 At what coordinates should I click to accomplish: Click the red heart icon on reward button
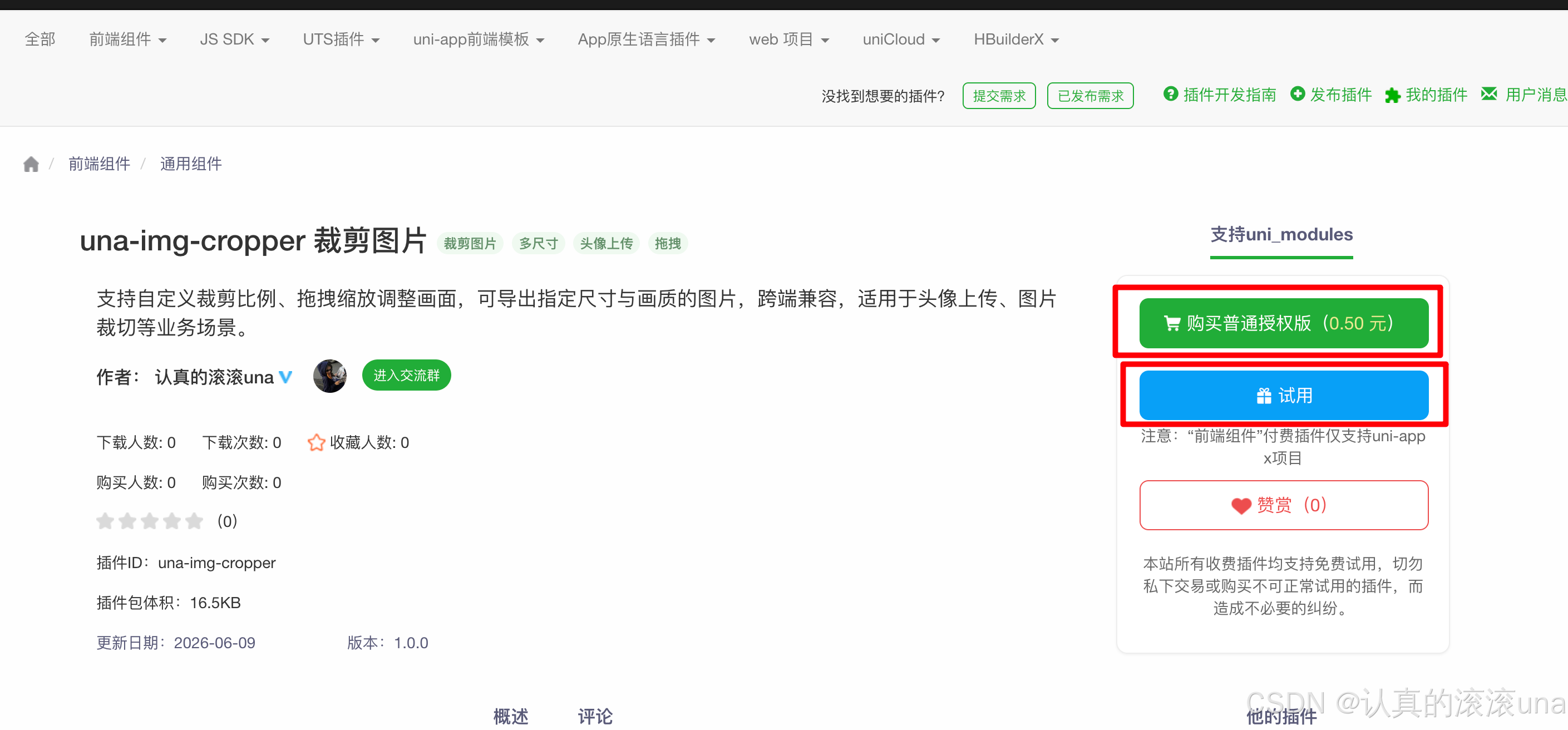[x=1241, y=506]
